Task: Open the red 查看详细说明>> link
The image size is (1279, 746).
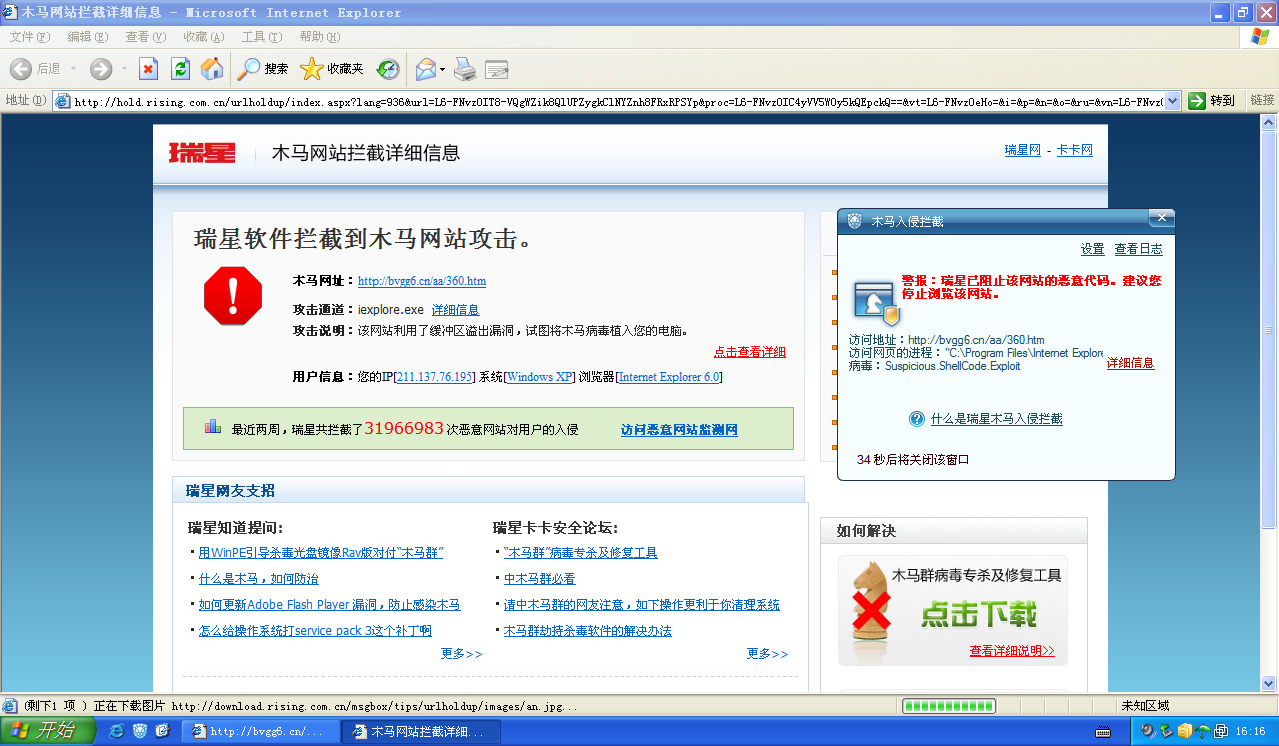Action: 1012,651
